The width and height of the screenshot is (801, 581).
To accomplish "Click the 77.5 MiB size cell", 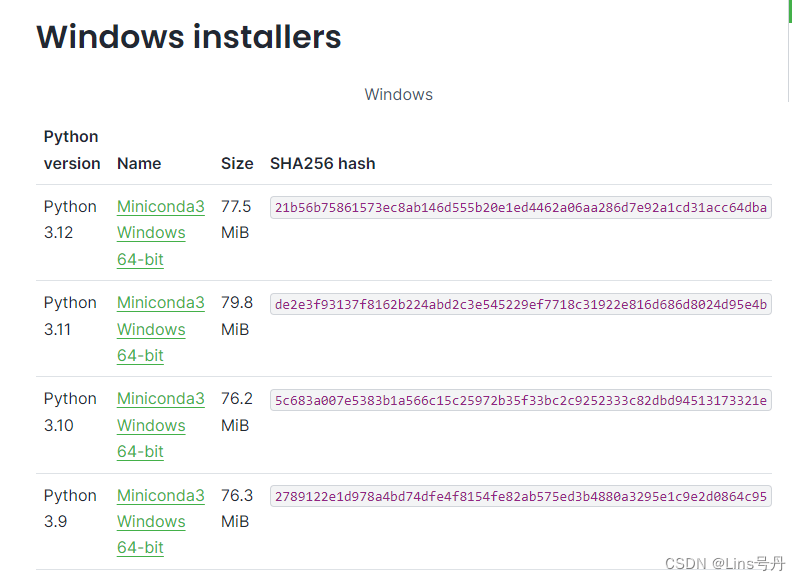I will pyautogui.click(x=236, y=220).
